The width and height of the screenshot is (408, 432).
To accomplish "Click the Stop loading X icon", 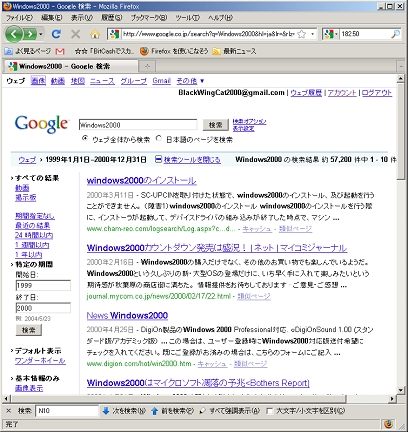I will 76,34.
